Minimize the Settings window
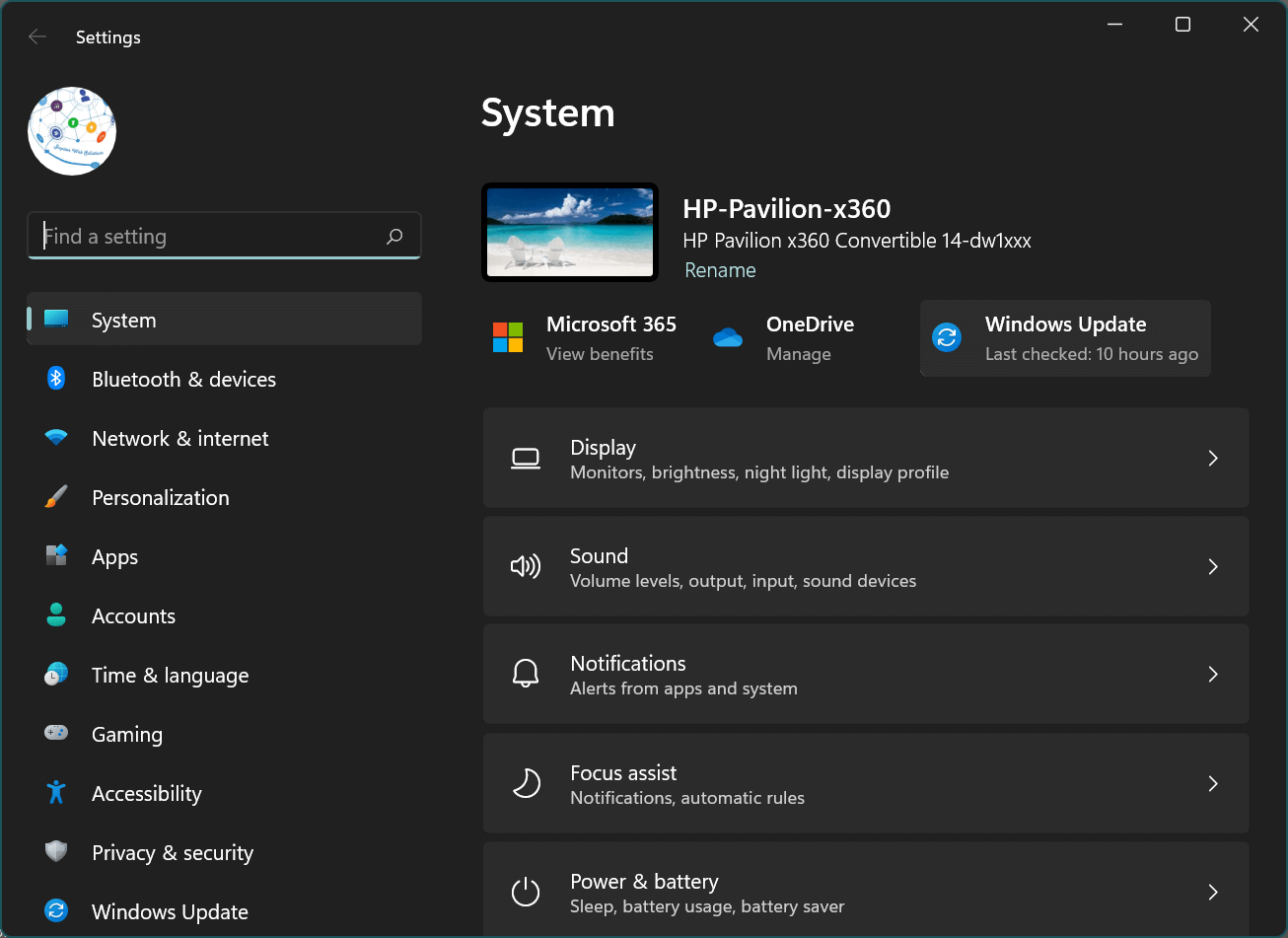The width and height of the screenshot is (1288, 938). pos(1114,25)
